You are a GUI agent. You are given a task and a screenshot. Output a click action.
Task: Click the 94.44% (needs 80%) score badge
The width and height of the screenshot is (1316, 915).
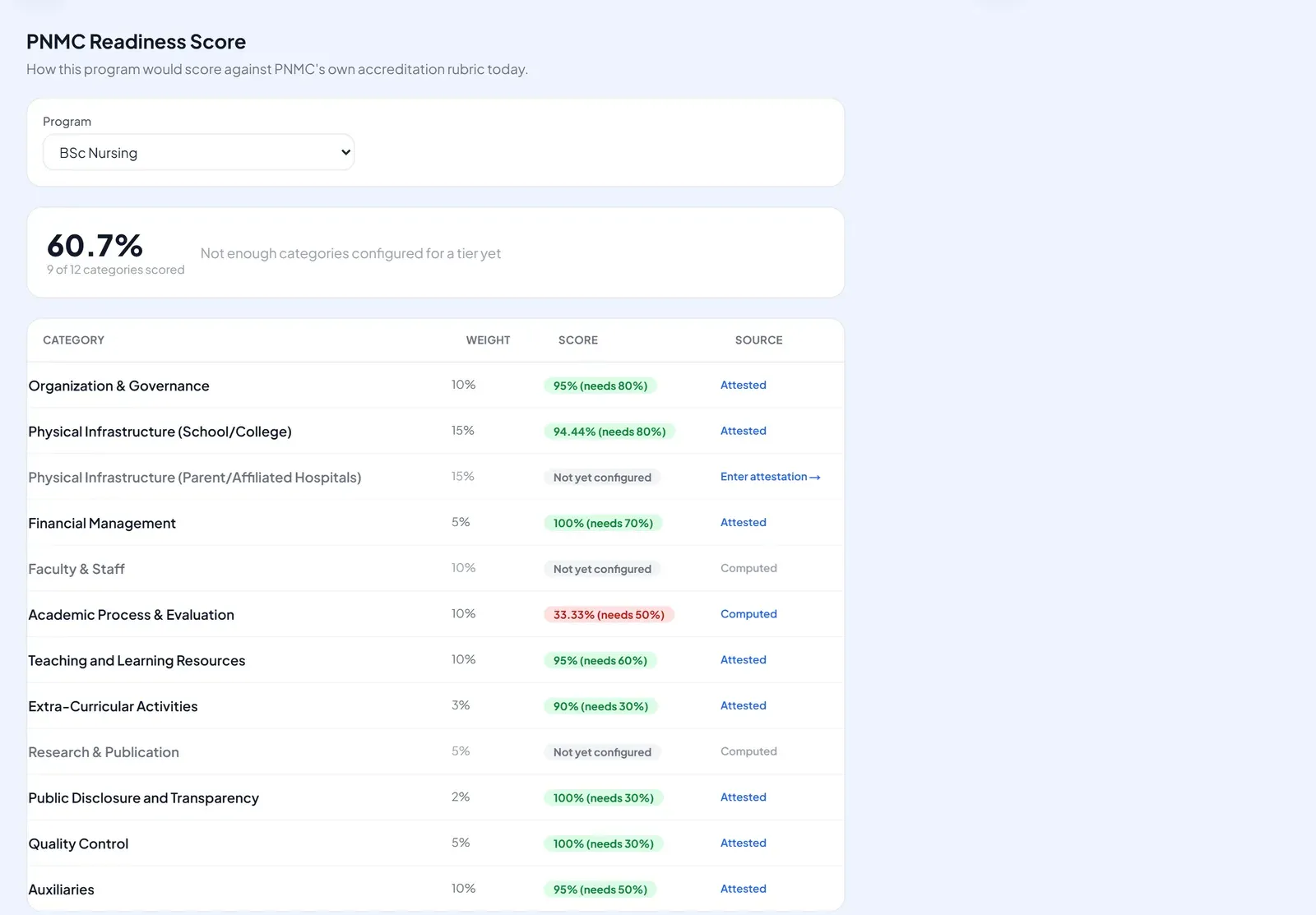(609, 432)
